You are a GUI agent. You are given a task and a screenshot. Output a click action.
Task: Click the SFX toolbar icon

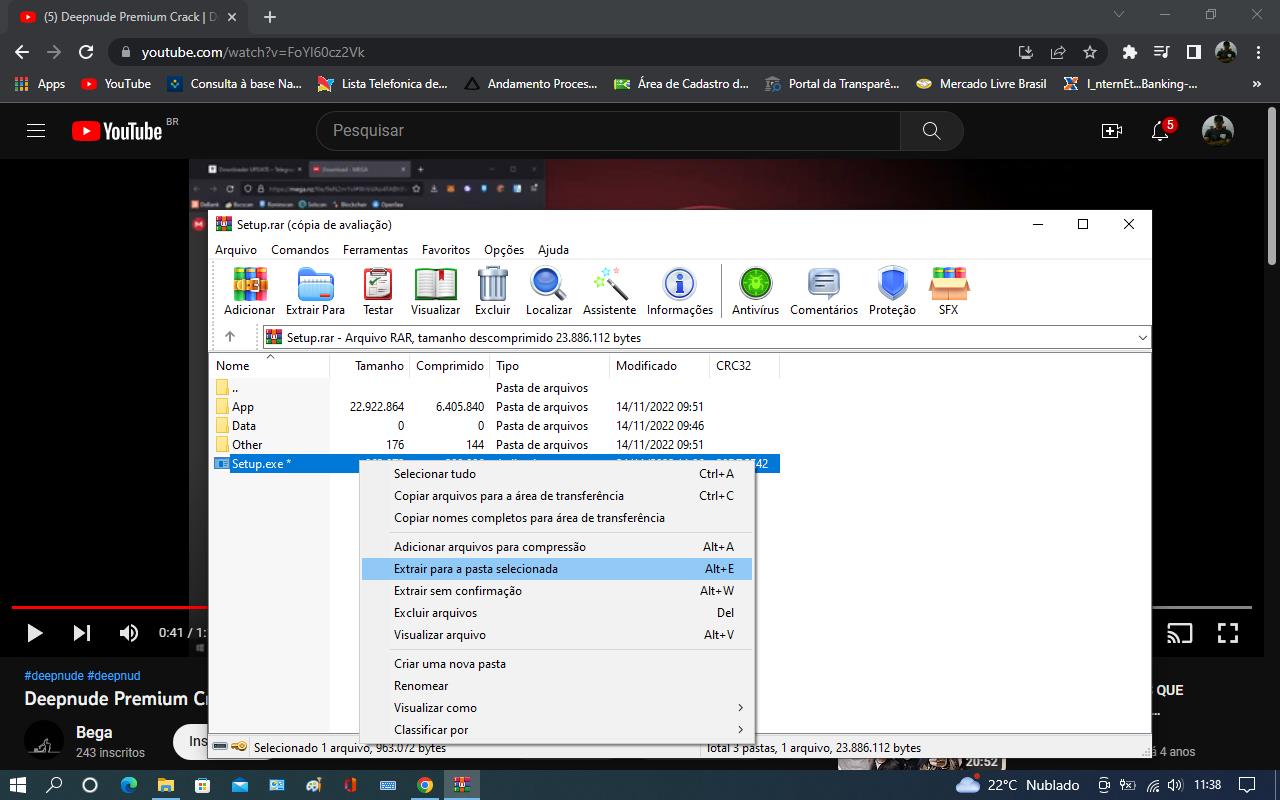[x=948, y=291]
